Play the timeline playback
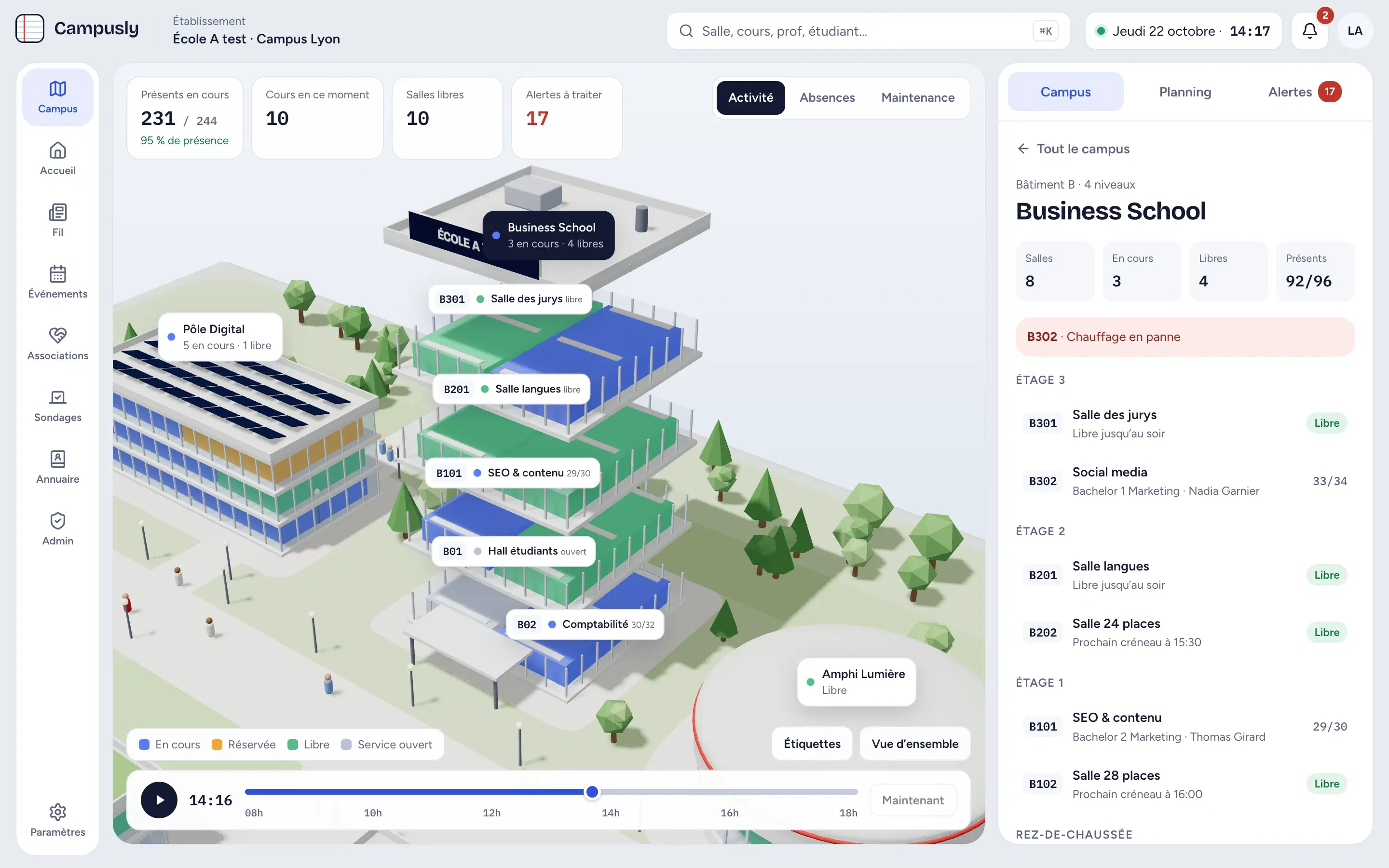The width and height of the screenshot is (1389, 868). [159, 800]
